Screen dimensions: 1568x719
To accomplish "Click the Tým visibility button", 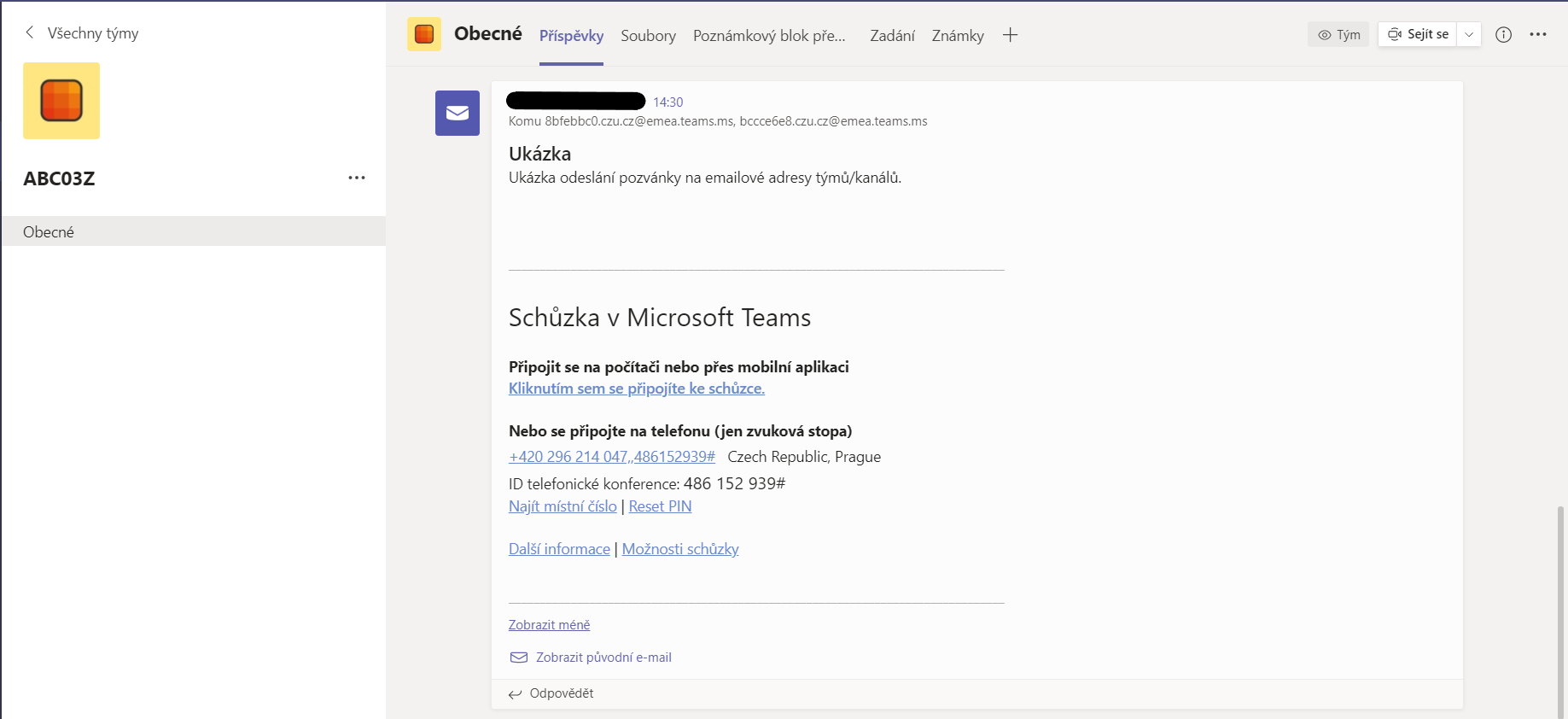I will click(x=1338, y=34).
